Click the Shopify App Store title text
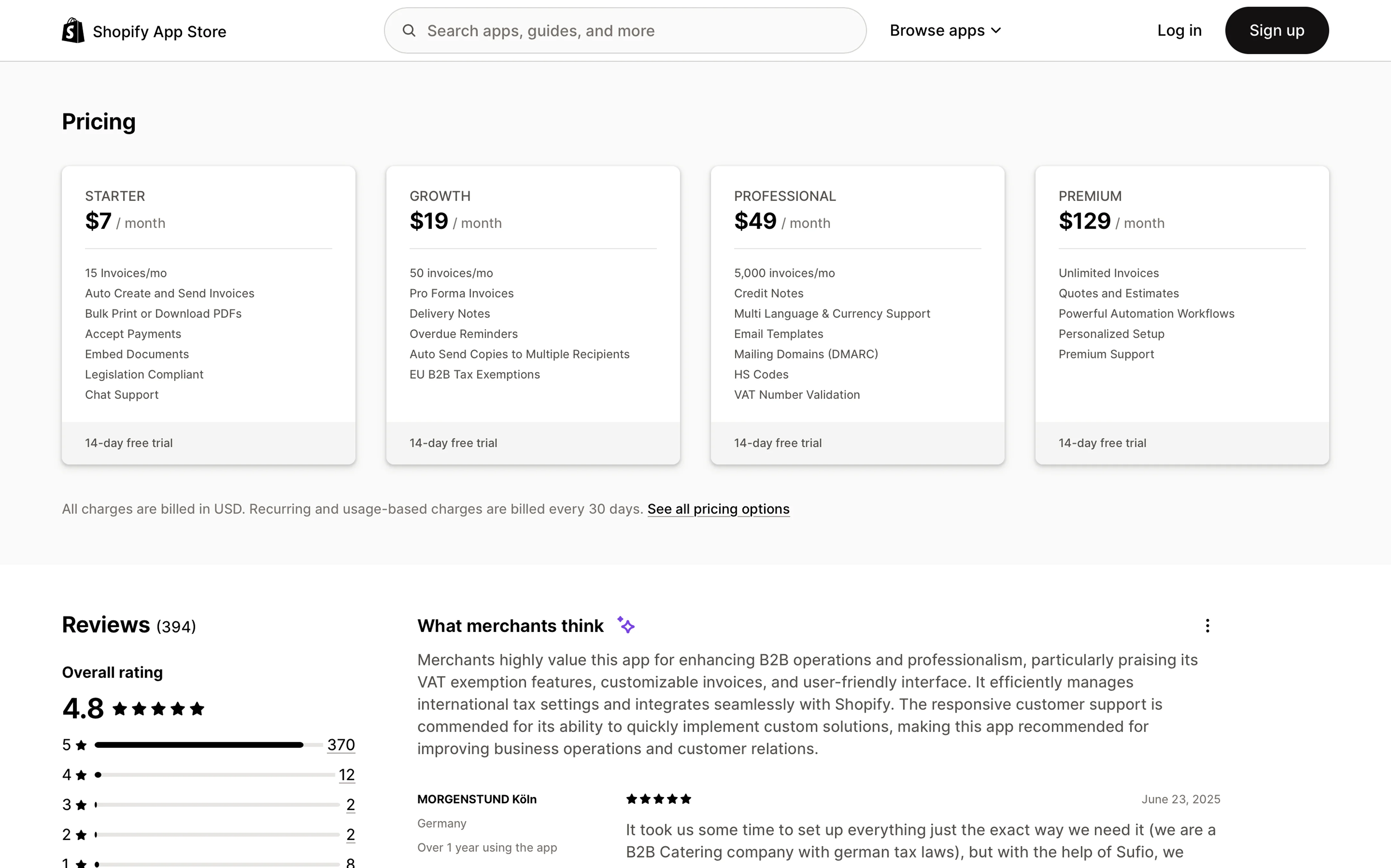Image resolution: width=1391 pixels, height=868 pixels. coord(159,32)
